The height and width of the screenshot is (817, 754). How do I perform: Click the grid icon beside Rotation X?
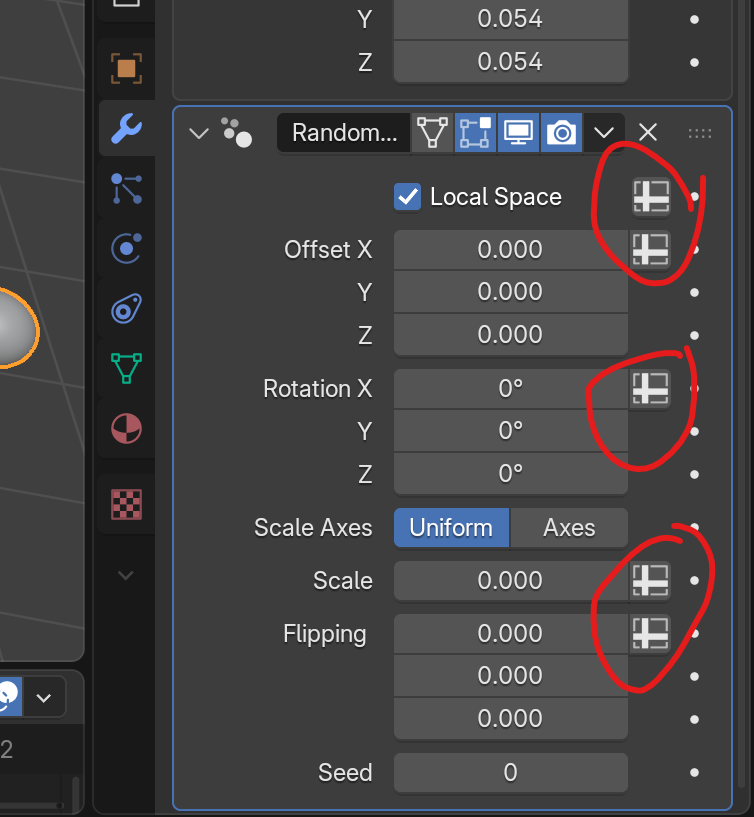(650, 389)
